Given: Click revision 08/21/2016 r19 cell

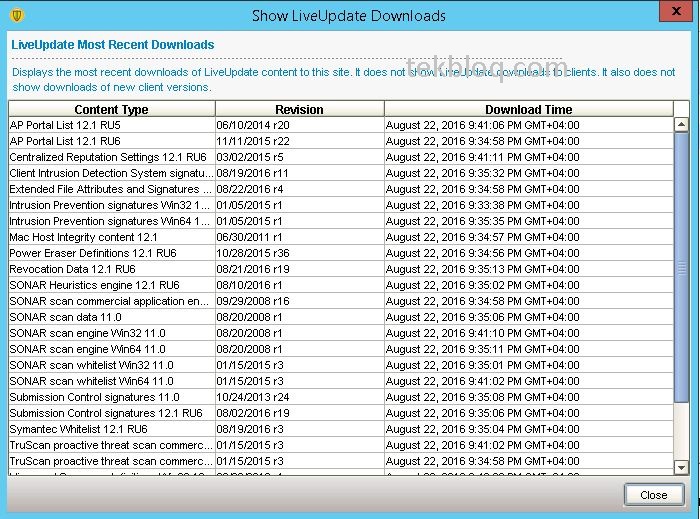Looking at the screenshot, I should (300, 270).
